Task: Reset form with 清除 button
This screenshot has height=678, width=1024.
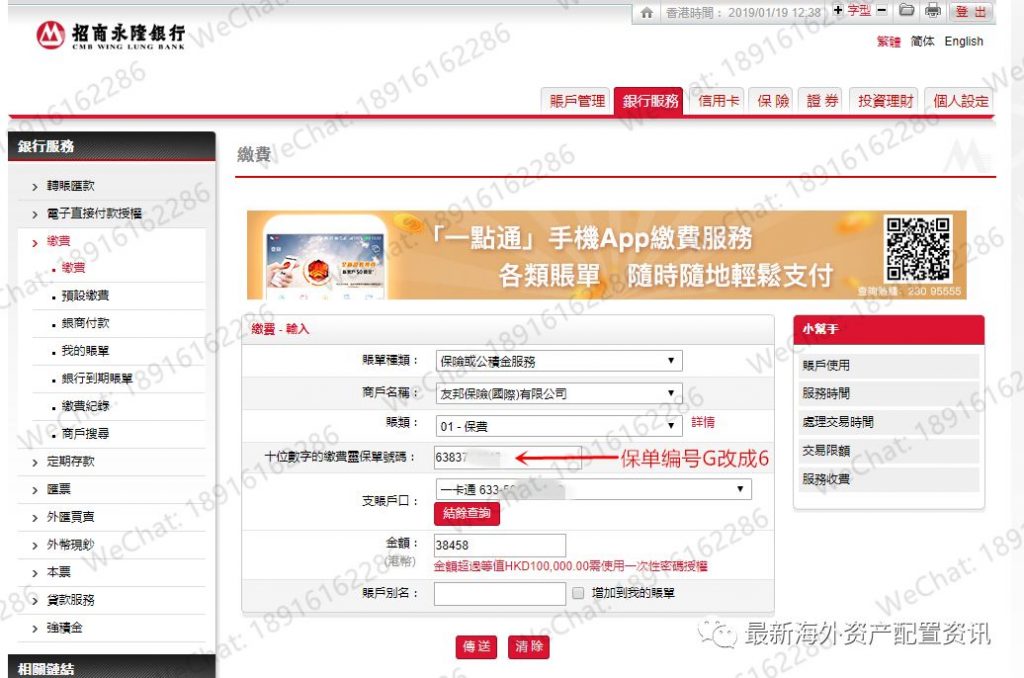Action: pyautogui.click(x=529, y=647)
